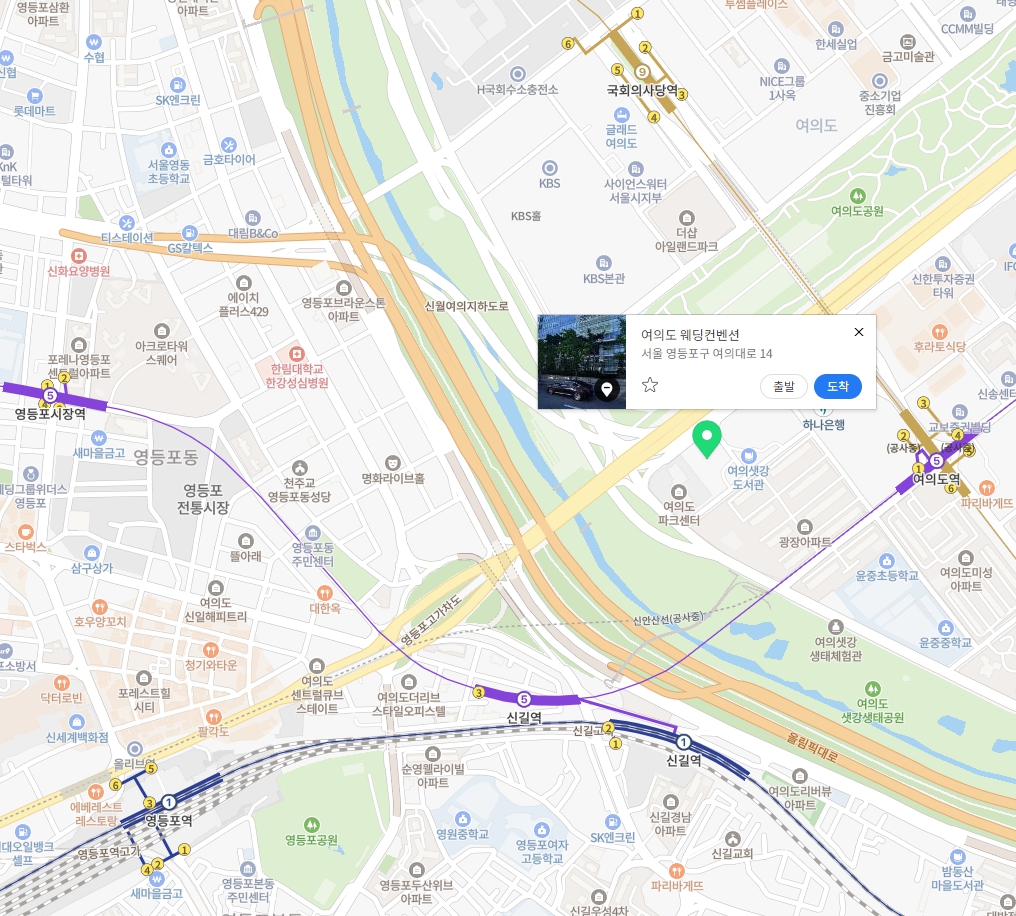Click the 영등포시장역 line 5 station marker
The width and height of the screenshot is (1016, 916).
[x=50, y=395]
